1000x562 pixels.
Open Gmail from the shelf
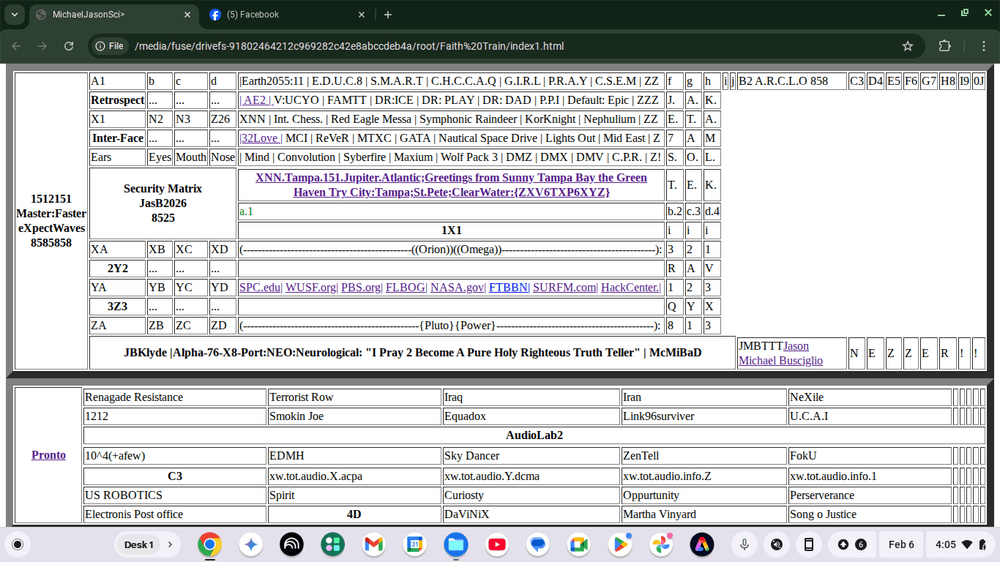[374, 545]
